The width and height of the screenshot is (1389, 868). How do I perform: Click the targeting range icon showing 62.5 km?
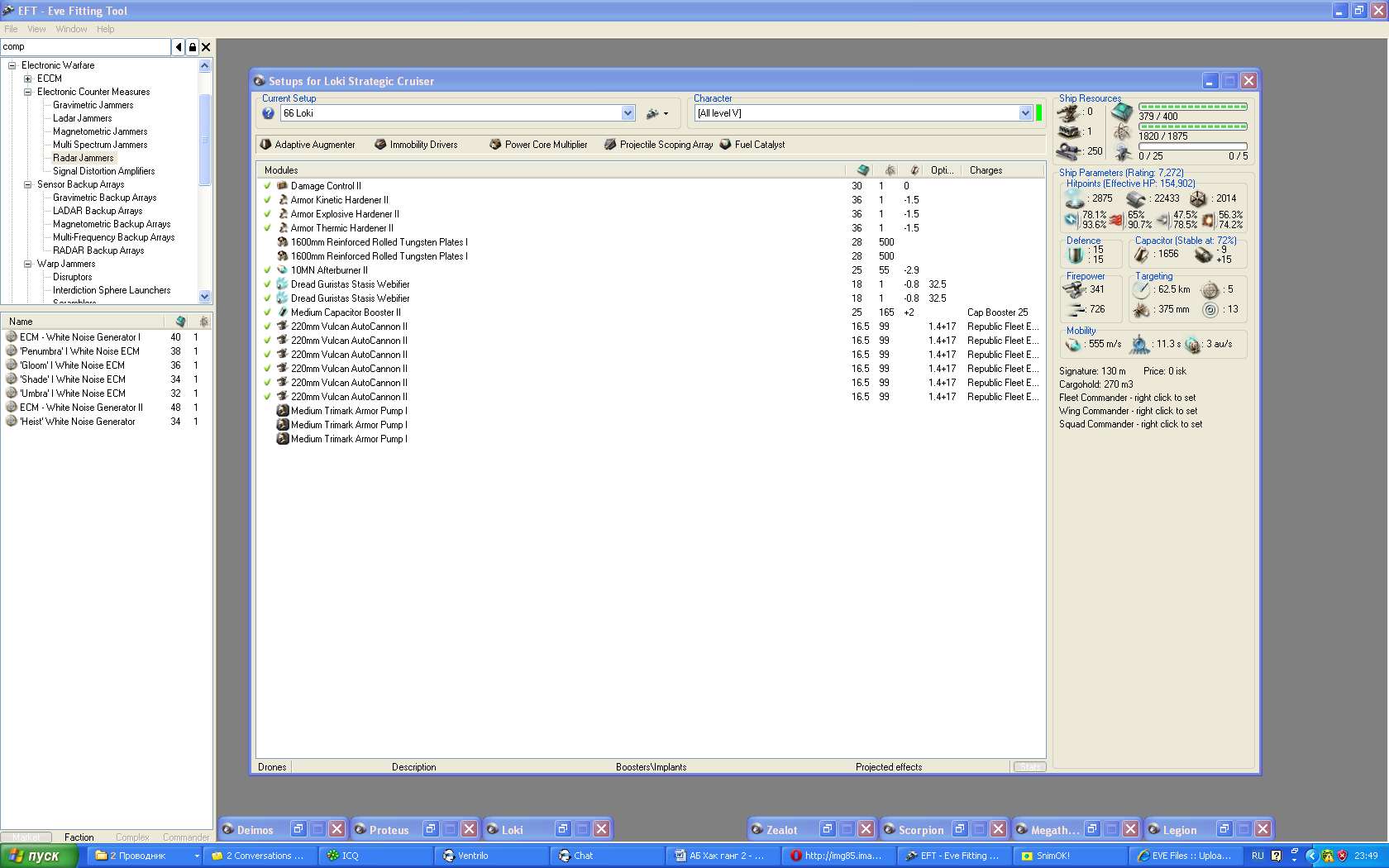coord(1142,289)
